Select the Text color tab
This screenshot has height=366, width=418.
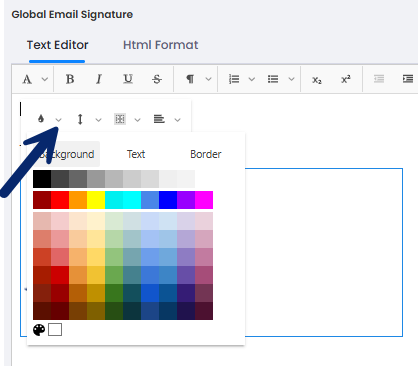point(136,154)
